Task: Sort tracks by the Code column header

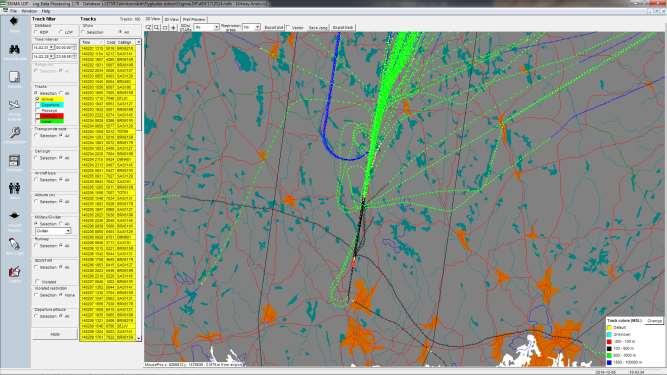Action: [111, 42]
